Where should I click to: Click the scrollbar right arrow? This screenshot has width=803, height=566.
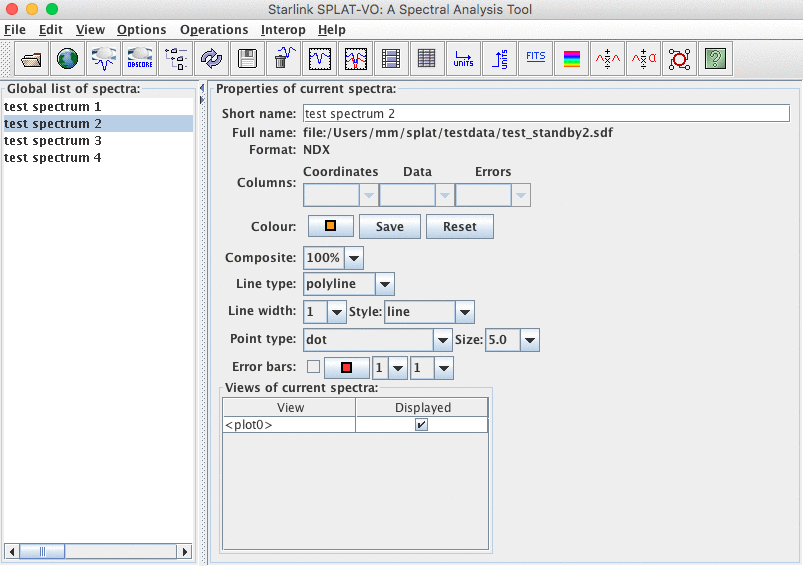[184, 551]
